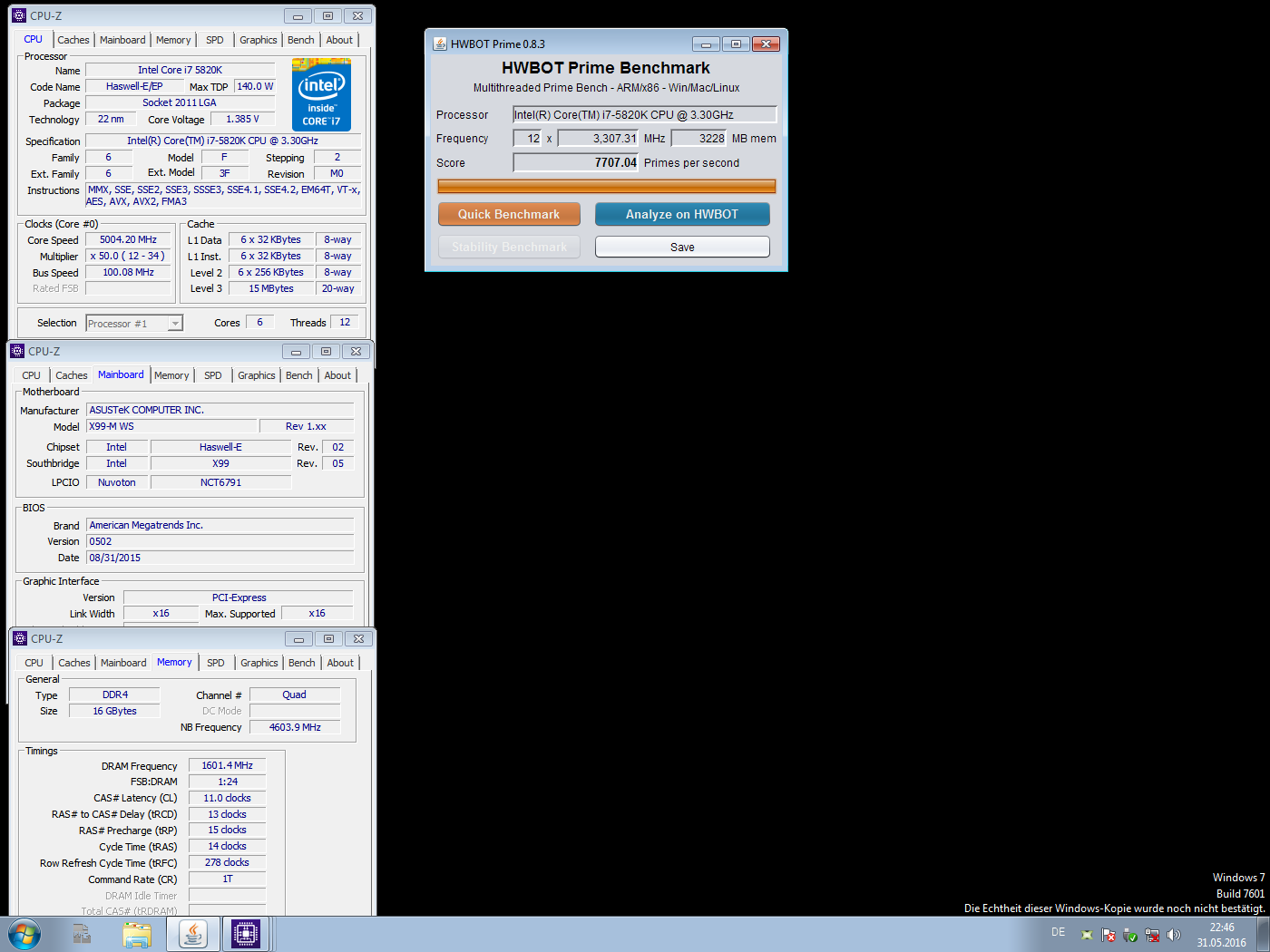This screenshot has height=952, width=1270.
Task: Click the Intel Core i7 logo
Action: coord(321,94)
